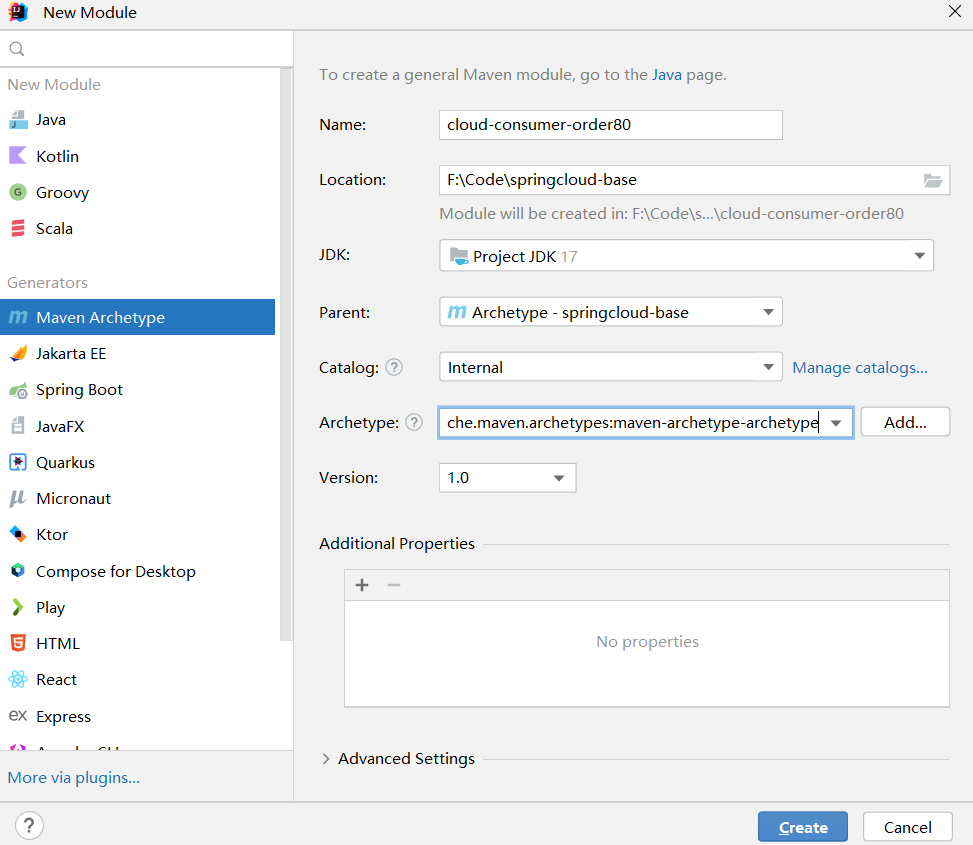Select Compose for Desktop entry

point(138,571)
